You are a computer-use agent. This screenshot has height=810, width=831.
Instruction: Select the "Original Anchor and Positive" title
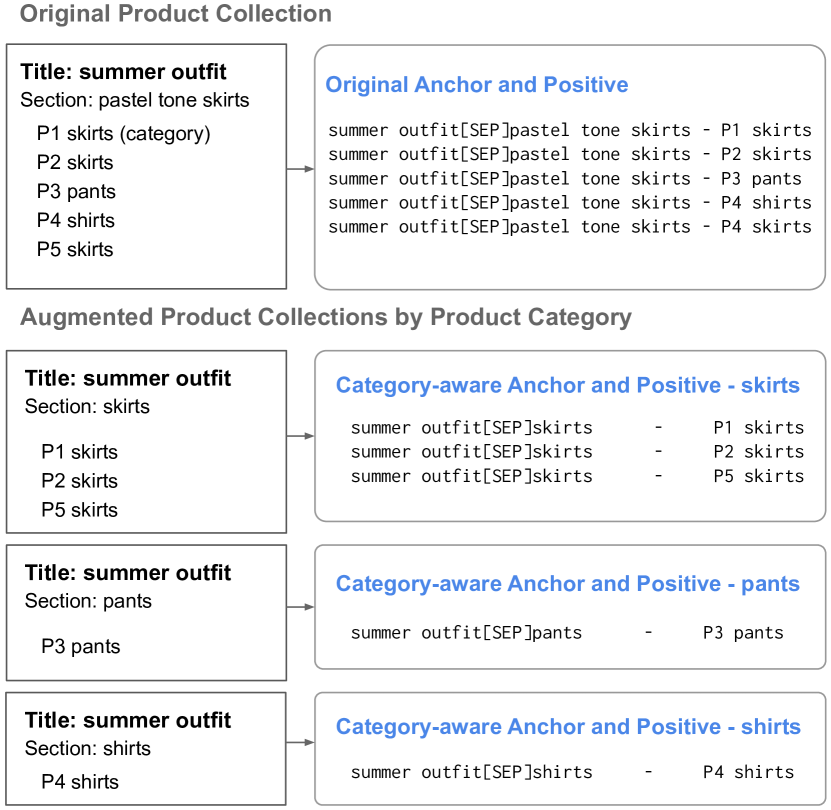point(477,85)
